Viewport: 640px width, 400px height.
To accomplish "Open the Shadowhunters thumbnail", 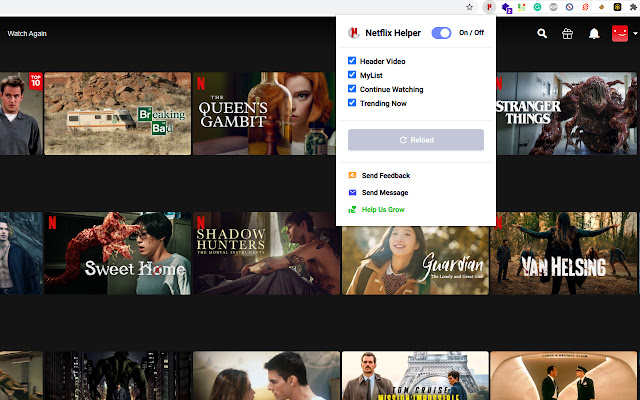I will [266, 253].
